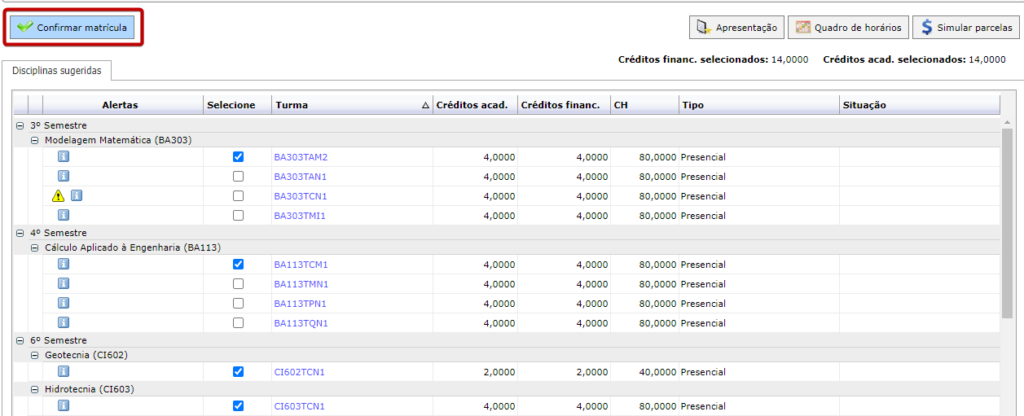
Task: Select the Disciplinas sugeridas tab
Action: pyautogui.click(x=56, y=70)
